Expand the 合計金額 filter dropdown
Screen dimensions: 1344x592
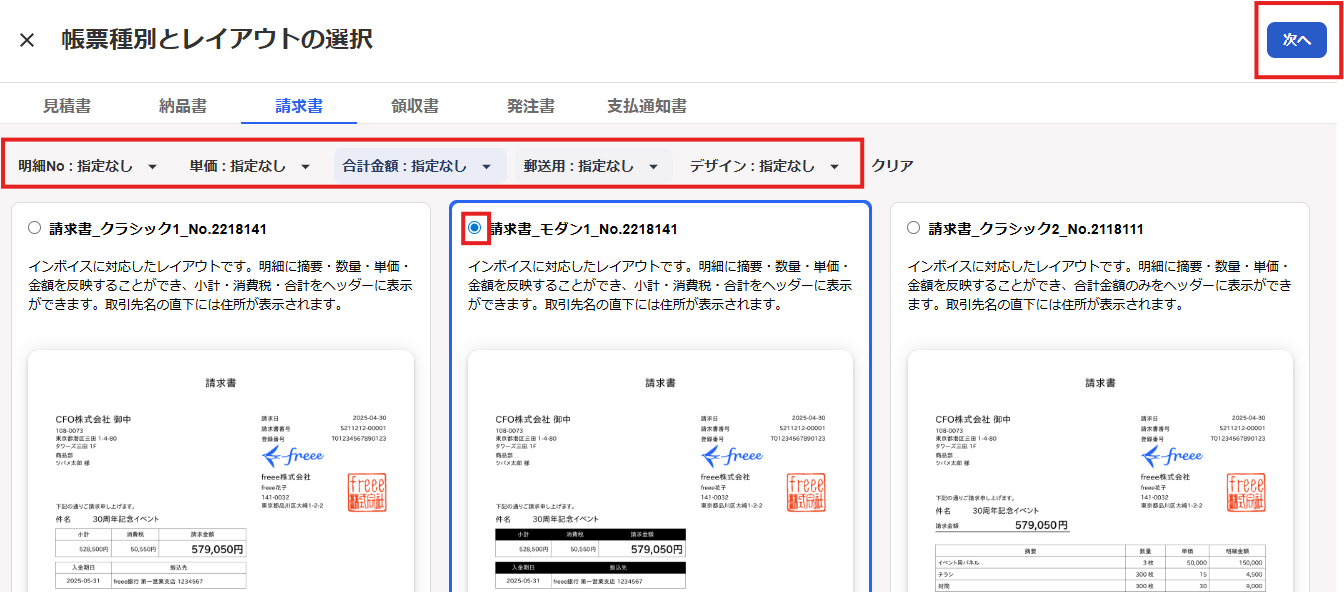click(x=418, y=166)
